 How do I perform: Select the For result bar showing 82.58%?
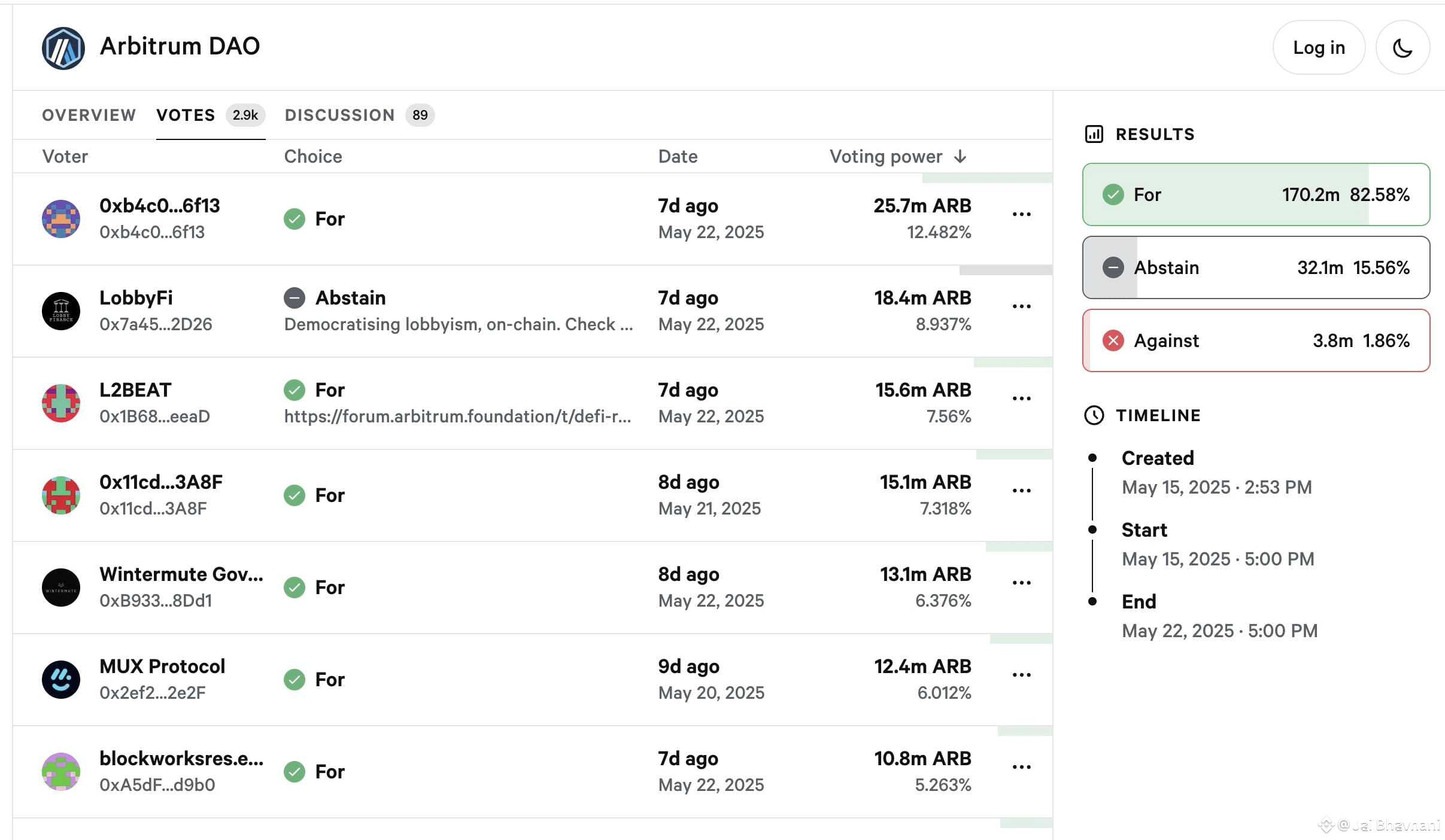pyautogui.click(x=1256, y=194)
